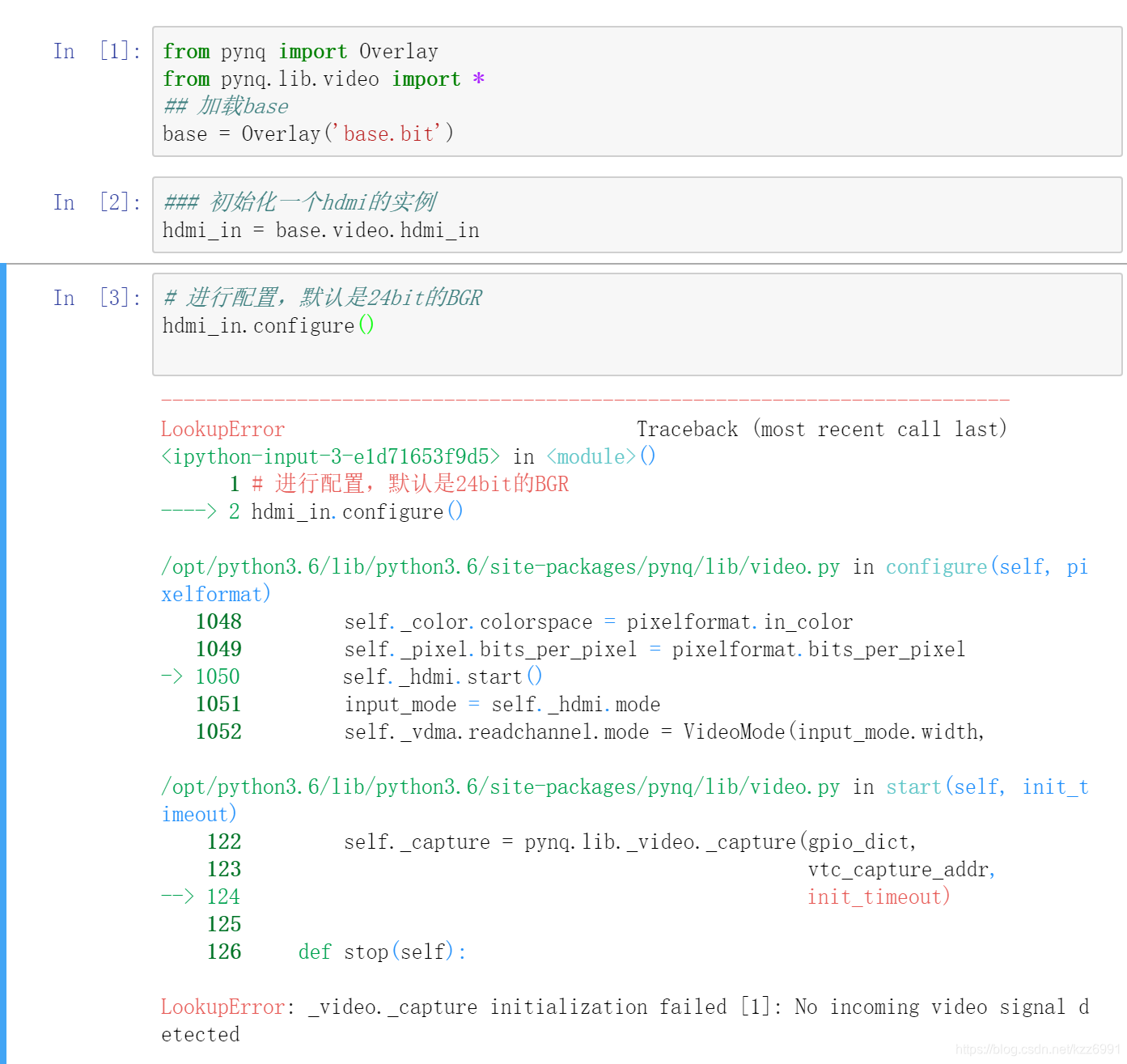Click inside the first code cell editor
Viewport: 1127px width, 1064px height.
click(x=637, y=91)
